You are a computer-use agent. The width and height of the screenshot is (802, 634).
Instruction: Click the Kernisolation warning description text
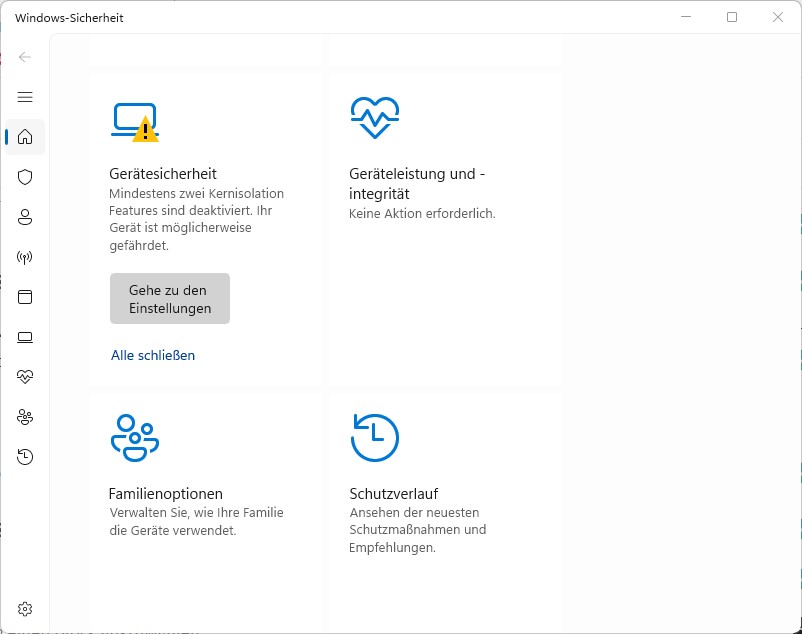pos(196,219)
